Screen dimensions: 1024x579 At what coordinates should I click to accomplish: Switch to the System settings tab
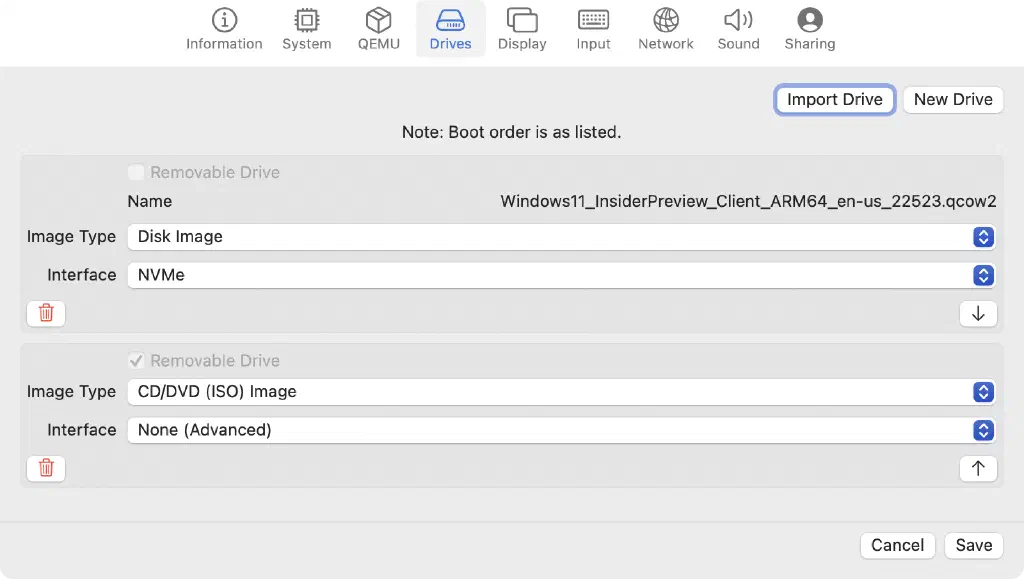(x=306, y=30)
